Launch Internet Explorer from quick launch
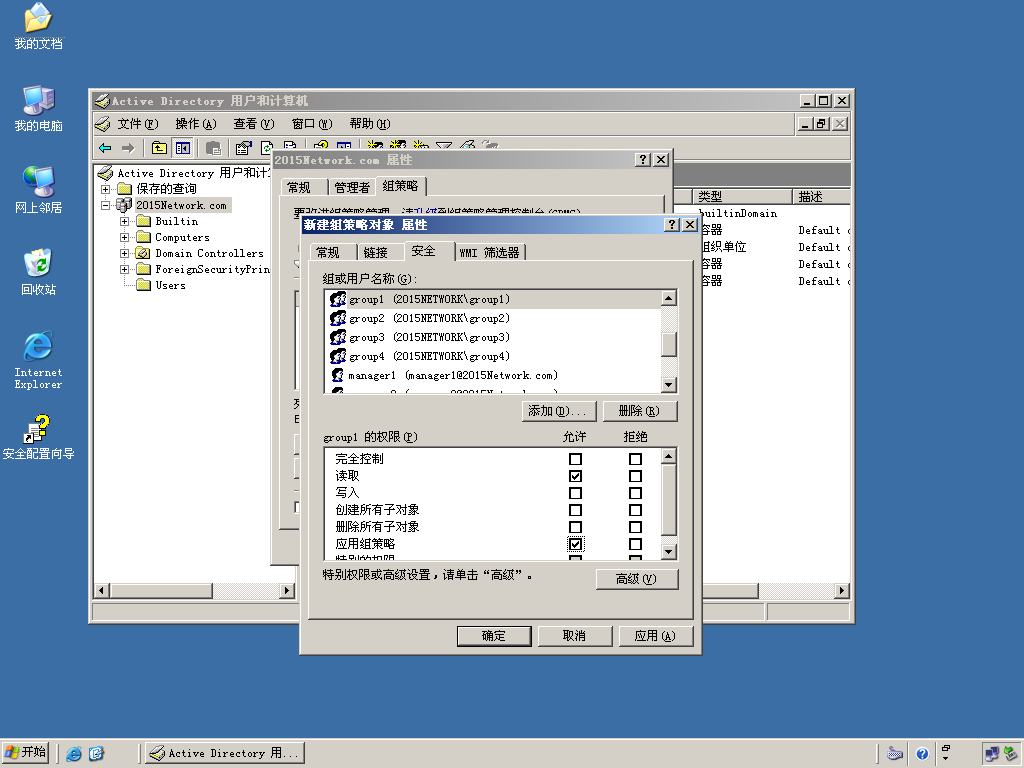 click(x=74, y=754)
